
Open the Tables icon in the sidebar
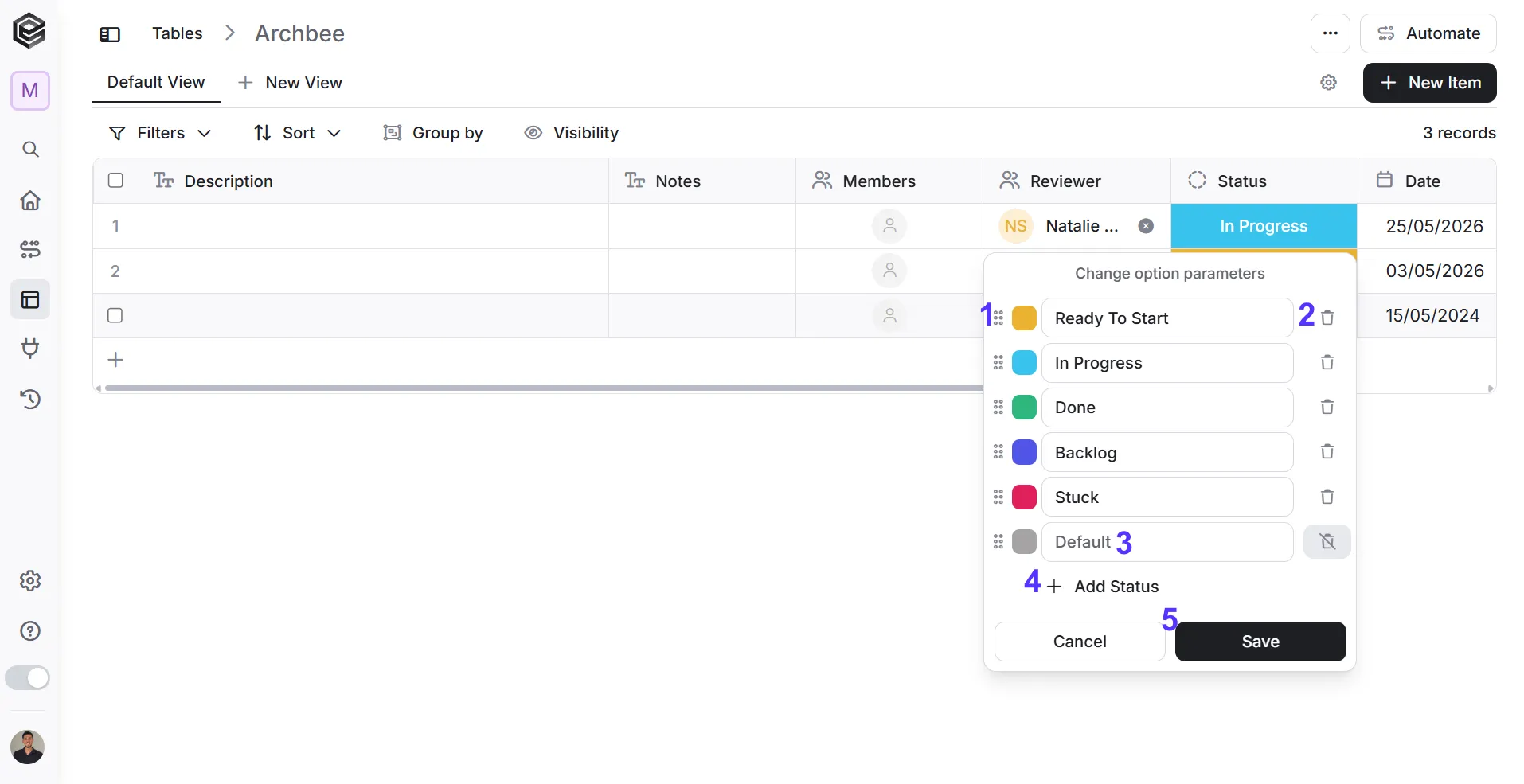(30, 300)
